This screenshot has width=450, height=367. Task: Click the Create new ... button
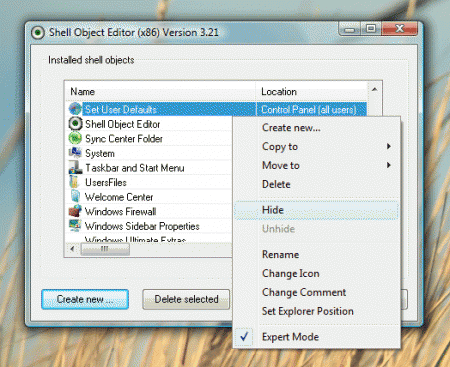coord(85,299)
